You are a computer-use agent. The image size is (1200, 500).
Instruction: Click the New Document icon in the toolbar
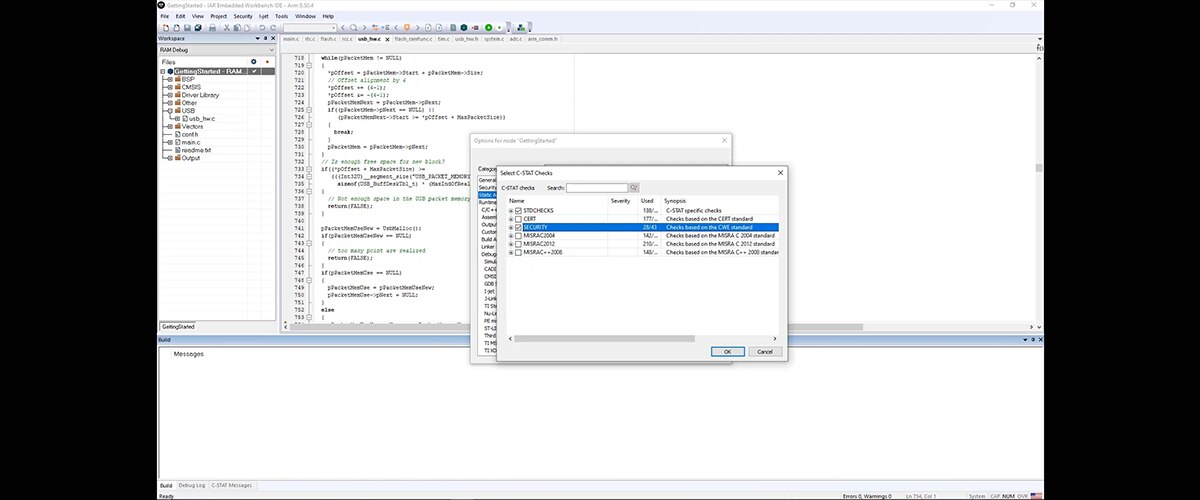coord(165,28)
